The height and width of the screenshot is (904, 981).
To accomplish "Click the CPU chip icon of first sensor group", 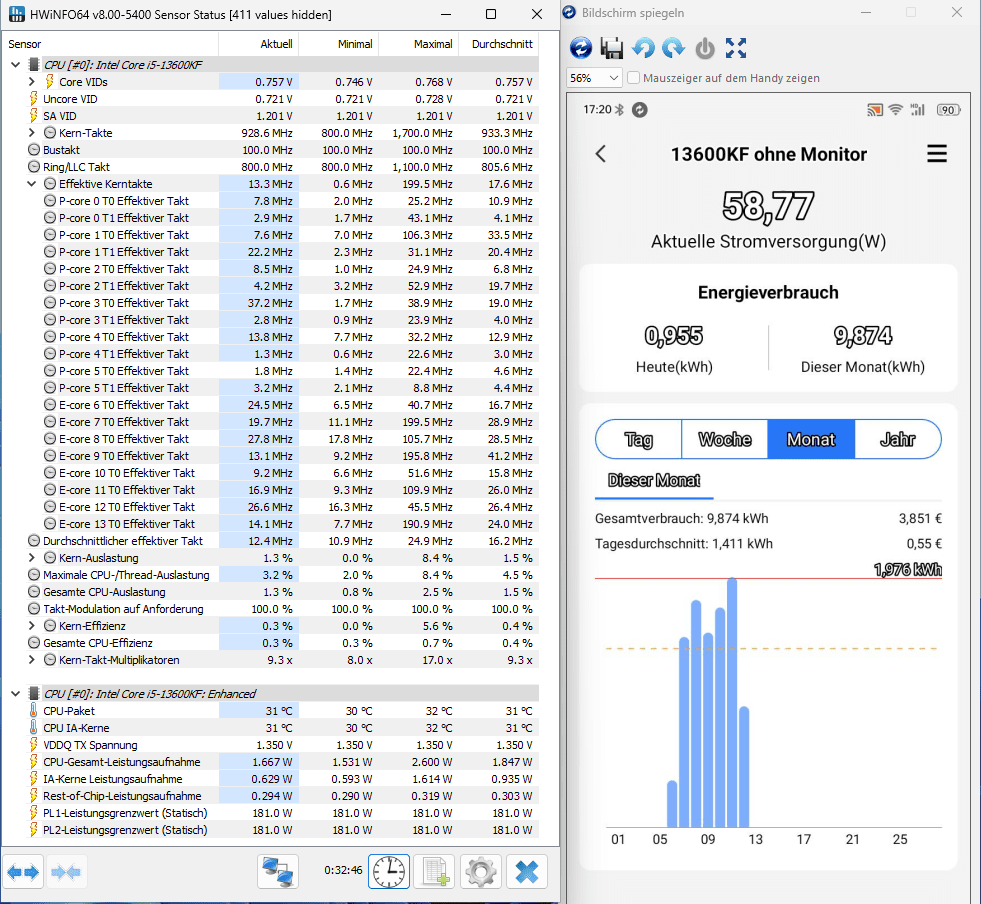I will click(x=34, y=64).
